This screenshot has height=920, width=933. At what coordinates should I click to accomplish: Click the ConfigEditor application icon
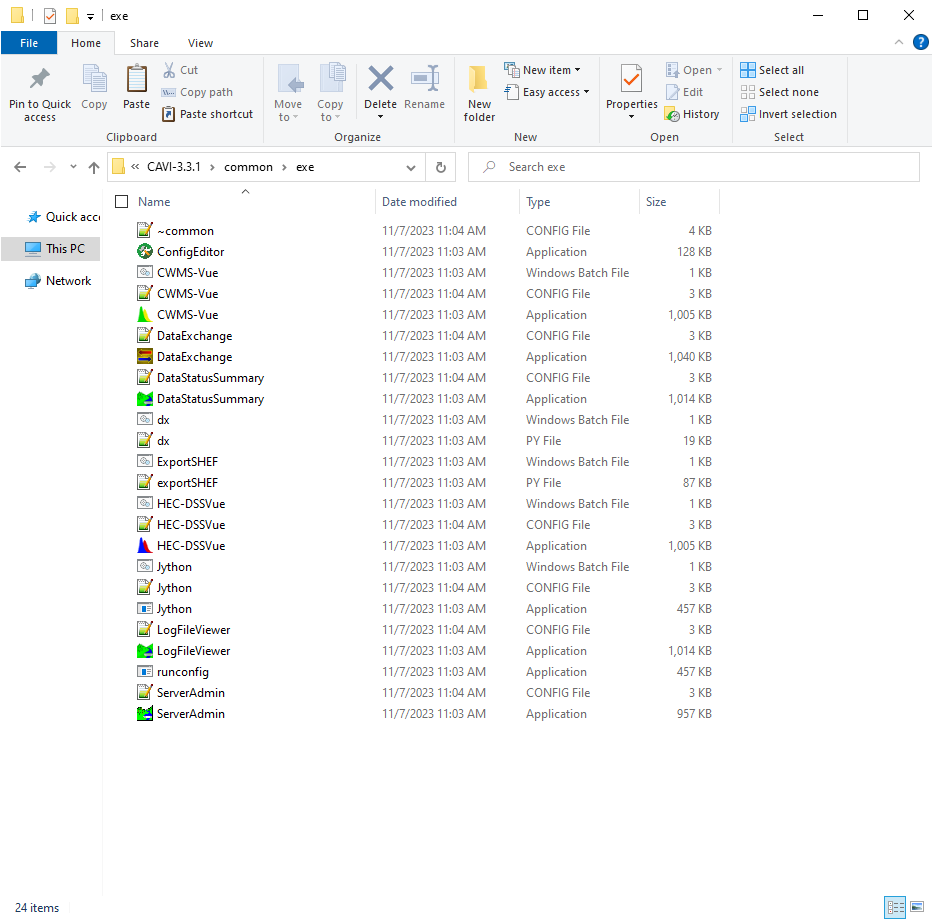(145, 252)
